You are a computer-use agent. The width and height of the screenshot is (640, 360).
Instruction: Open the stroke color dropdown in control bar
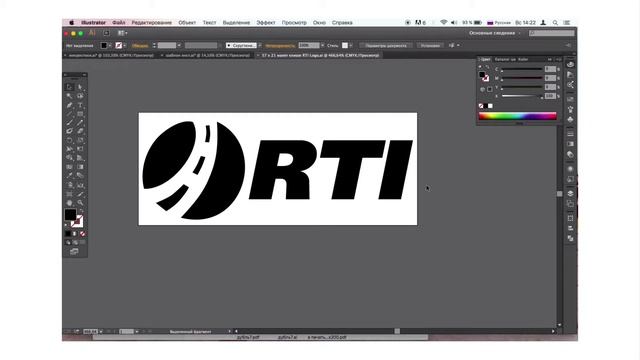tap(124, 45)
